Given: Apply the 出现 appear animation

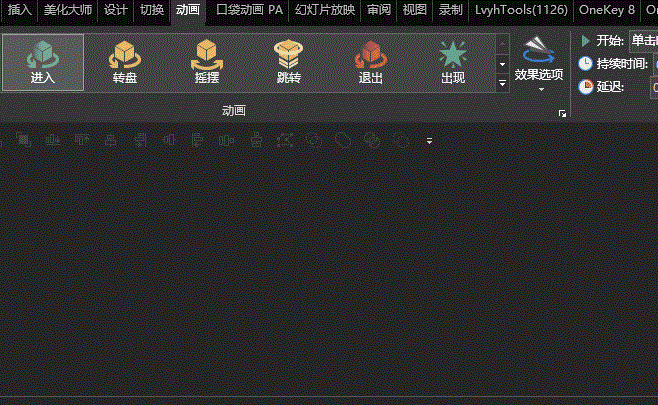Looking at the screenshot, I should [452, 62].
